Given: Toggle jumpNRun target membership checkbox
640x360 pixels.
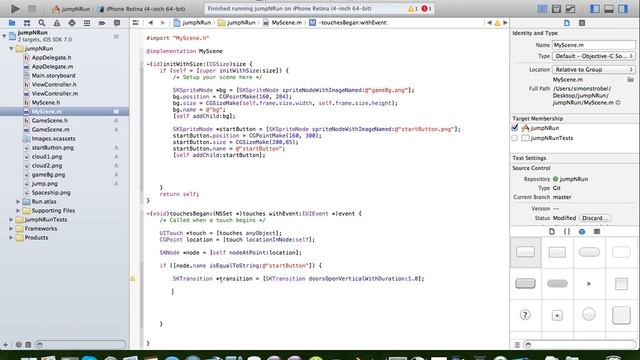Looking at the screenshot, I should click(x=515, y=128).
